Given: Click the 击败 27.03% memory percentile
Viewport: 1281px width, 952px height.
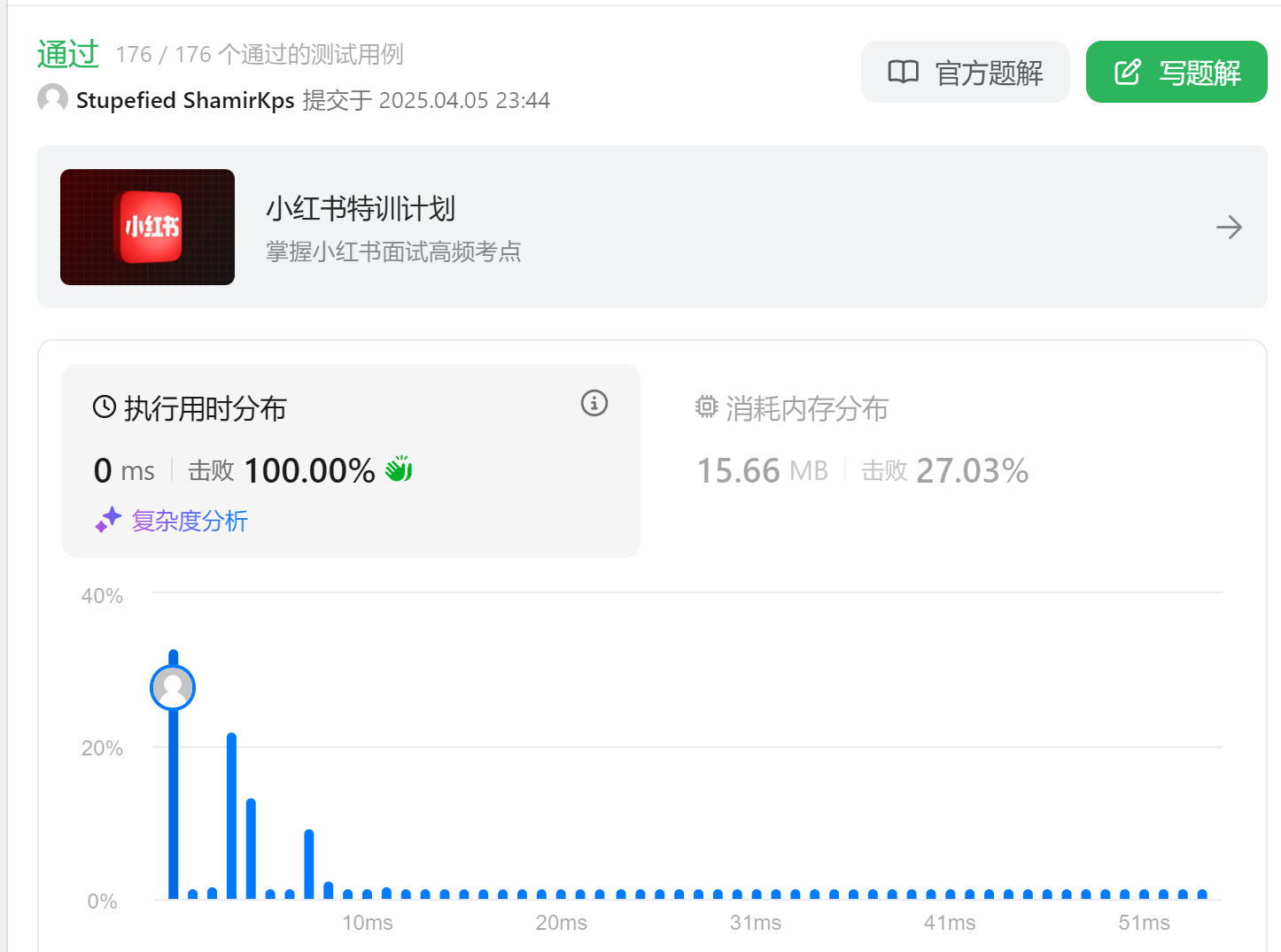Looking at the screenshot, I should coord(945,470).
